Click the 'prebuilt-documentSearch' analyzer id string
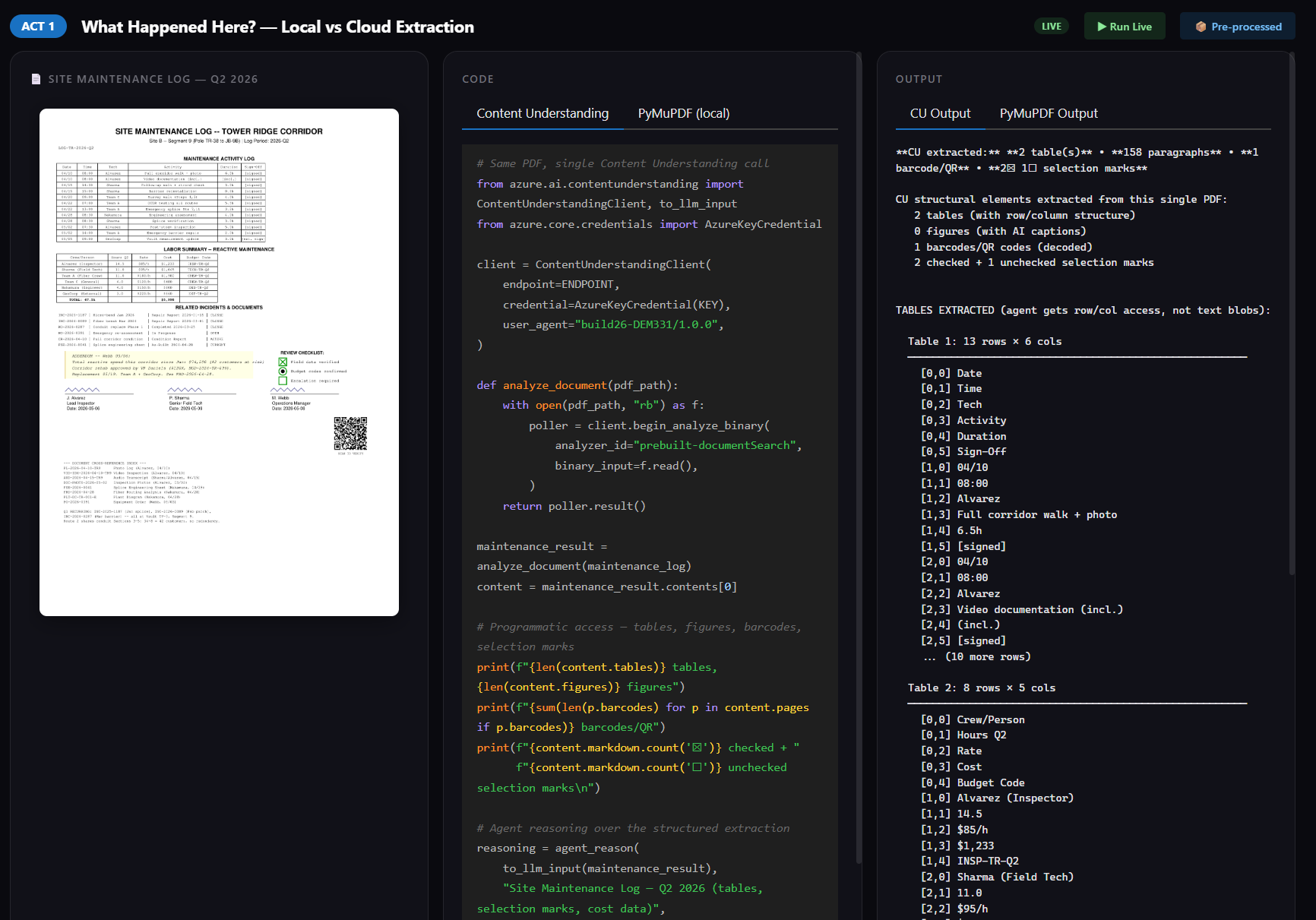 (x=715, y=445)
